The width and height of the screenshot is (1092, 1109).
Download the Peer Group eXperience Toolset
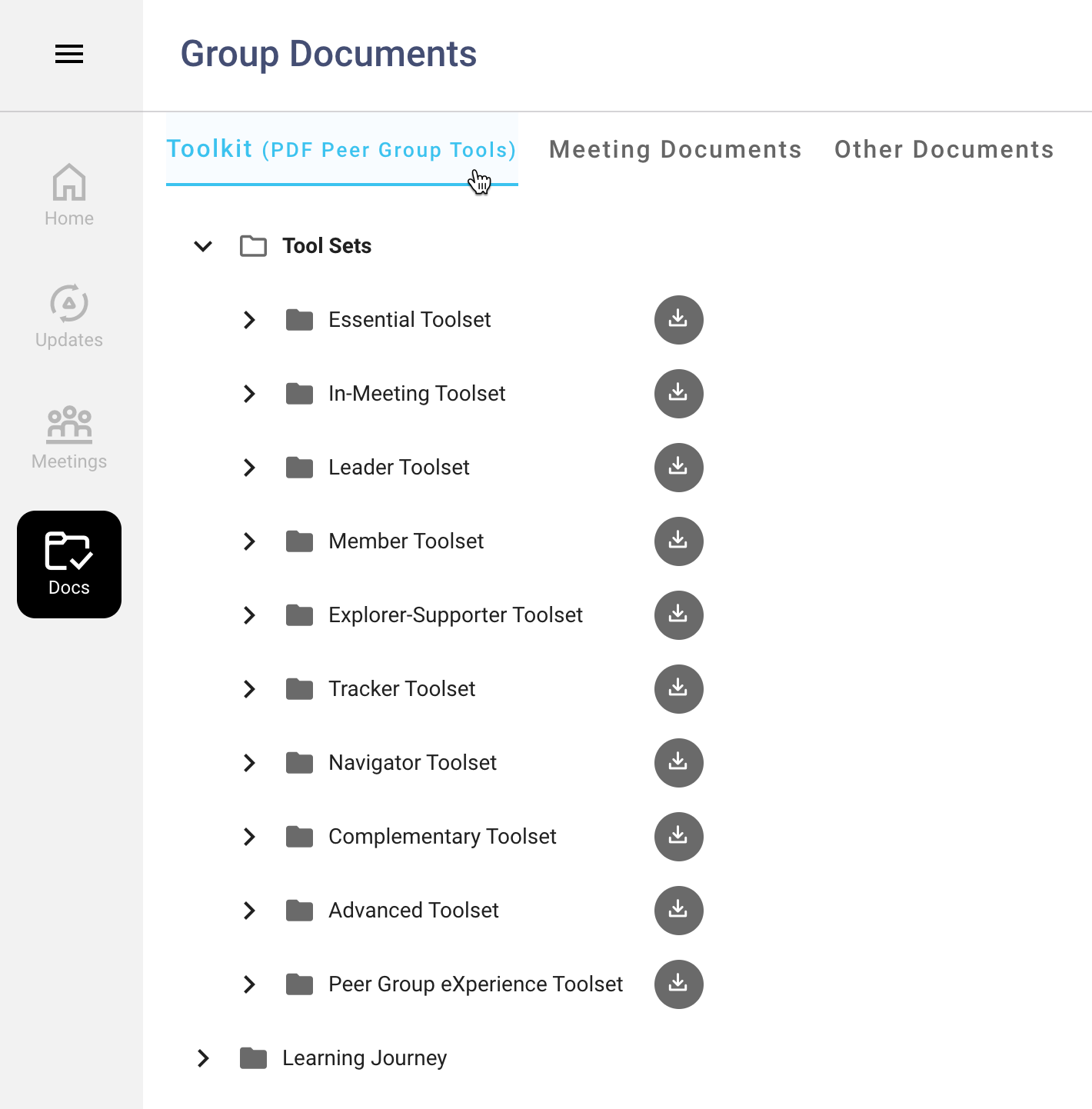click(x=678, y=984)
